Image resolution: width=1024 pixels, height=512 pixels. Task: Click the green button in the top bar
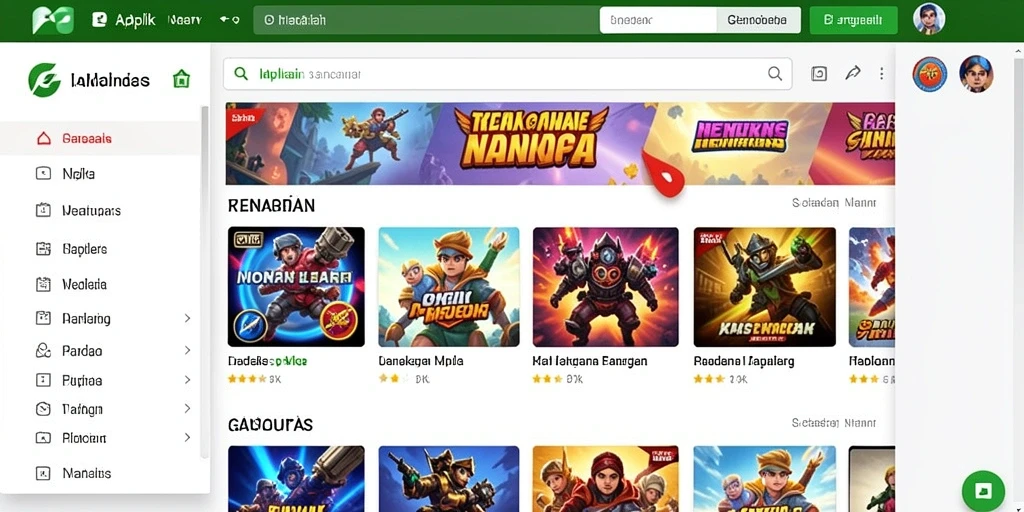853,20
